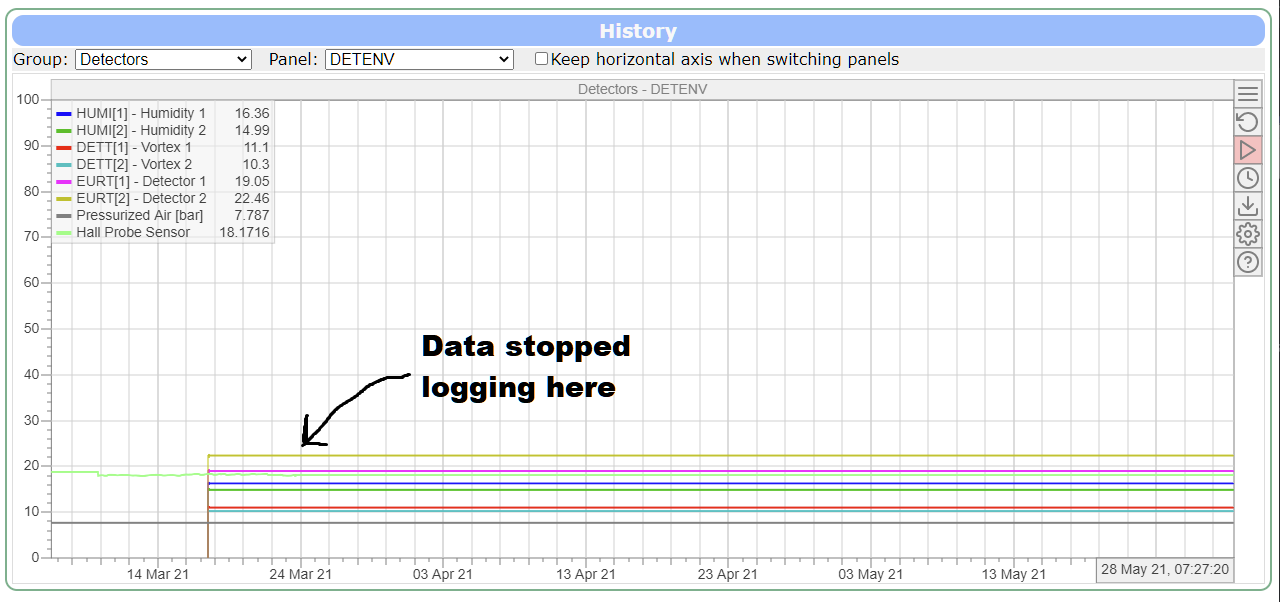Click the DETT[2] - Vortex 2 legend entry
Screen dimensions: 1280x602
coord(163,164)
